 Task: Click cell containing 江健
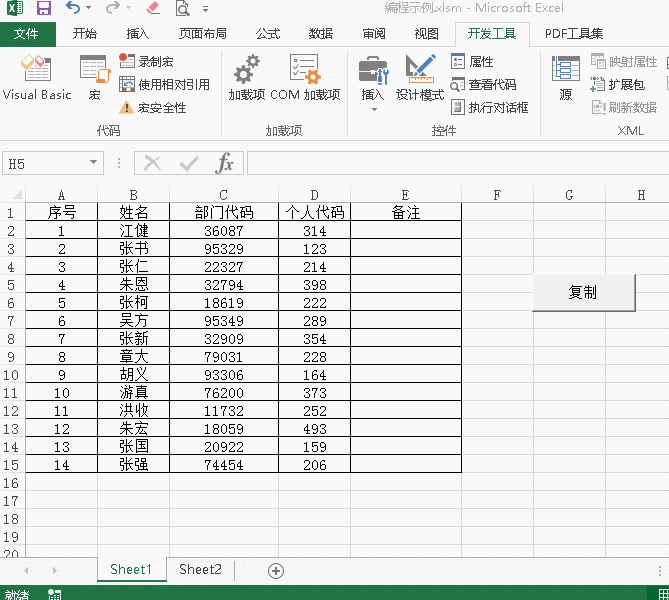click(x=133, y=230)
